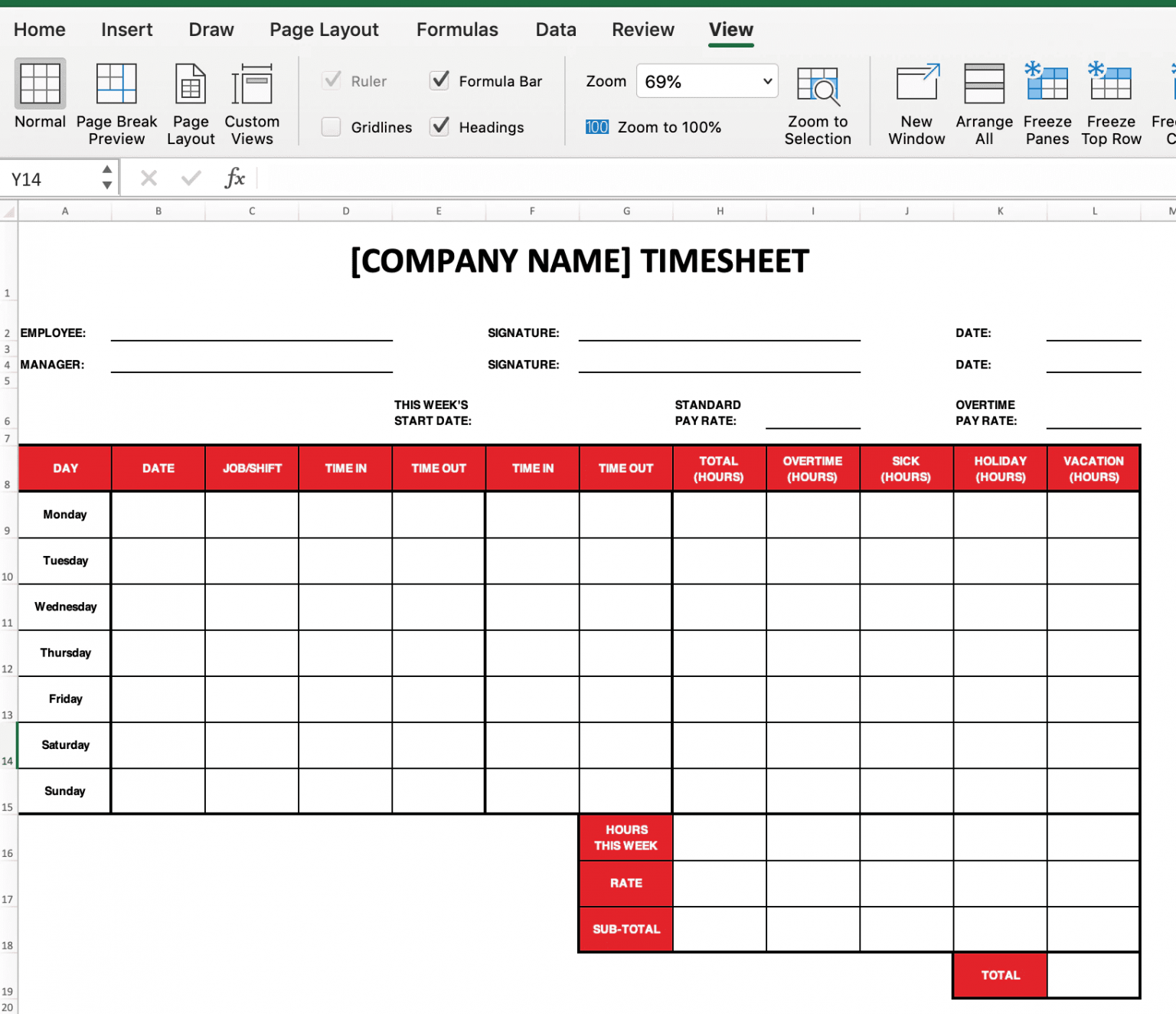1176x1014 pixels.
Task: Open the Name Box dropdown
Action: coord(107,177)
